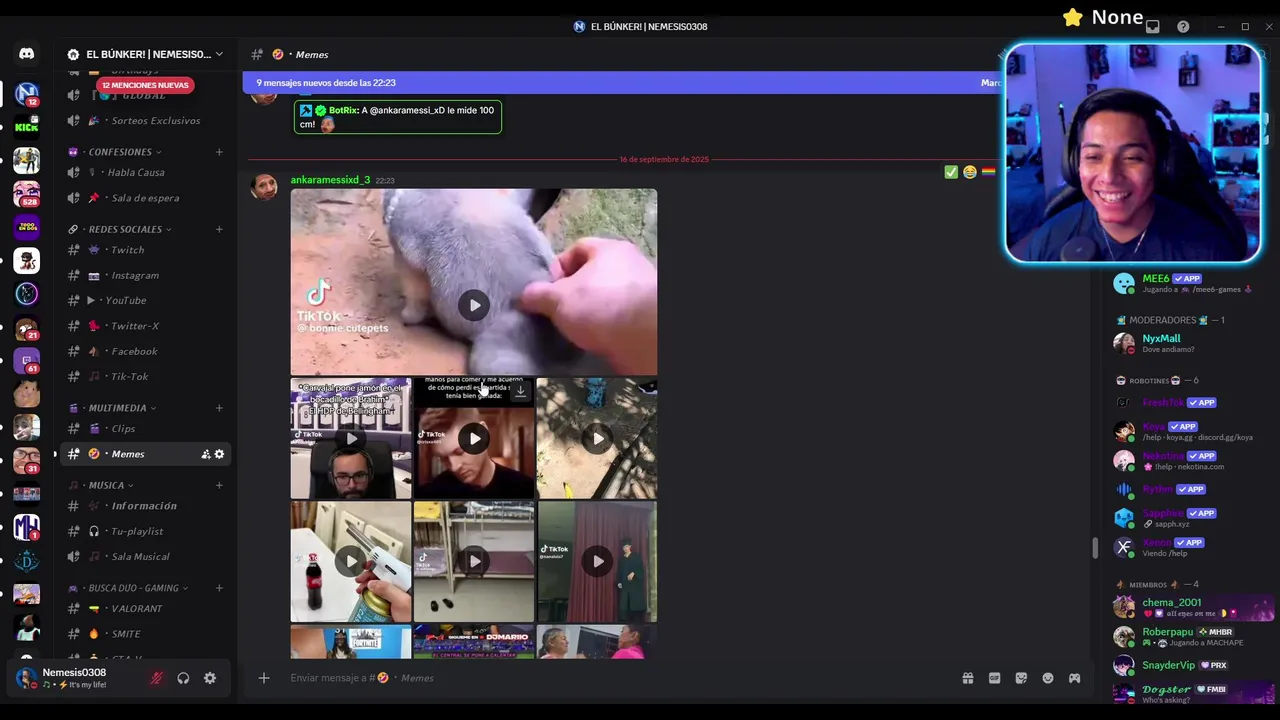Join the Sala Musical voice channel
Viewport: 1280px width, 720px height.
tap(146, 556)
